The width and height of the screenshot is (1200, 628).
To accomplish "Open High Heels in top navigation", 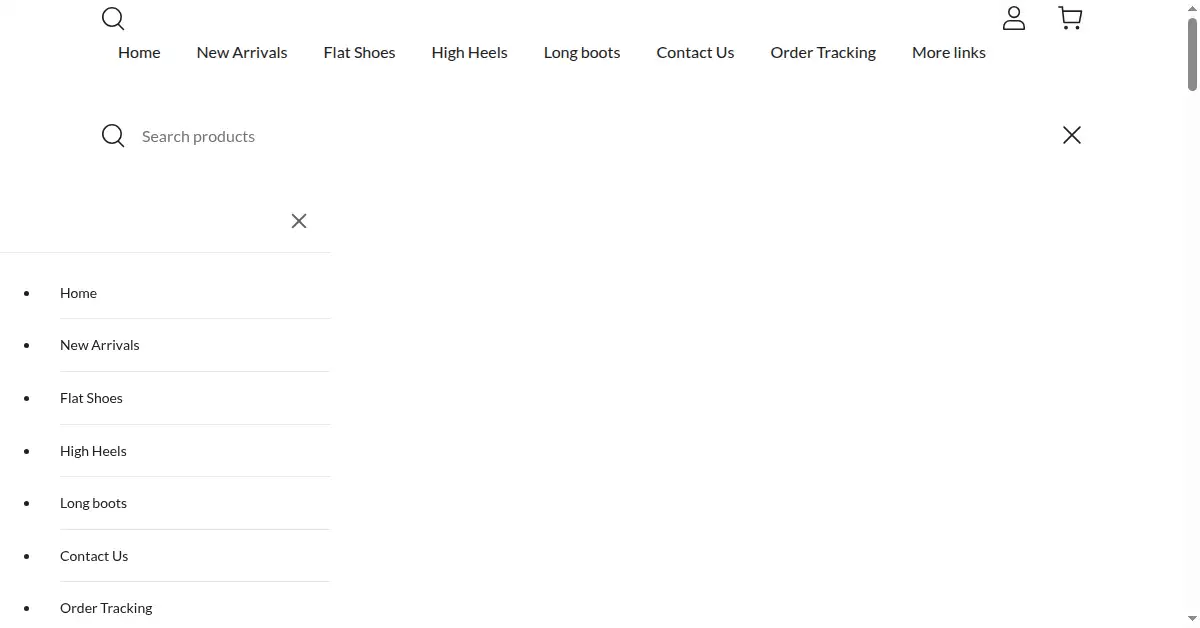I will pos(470,52).
